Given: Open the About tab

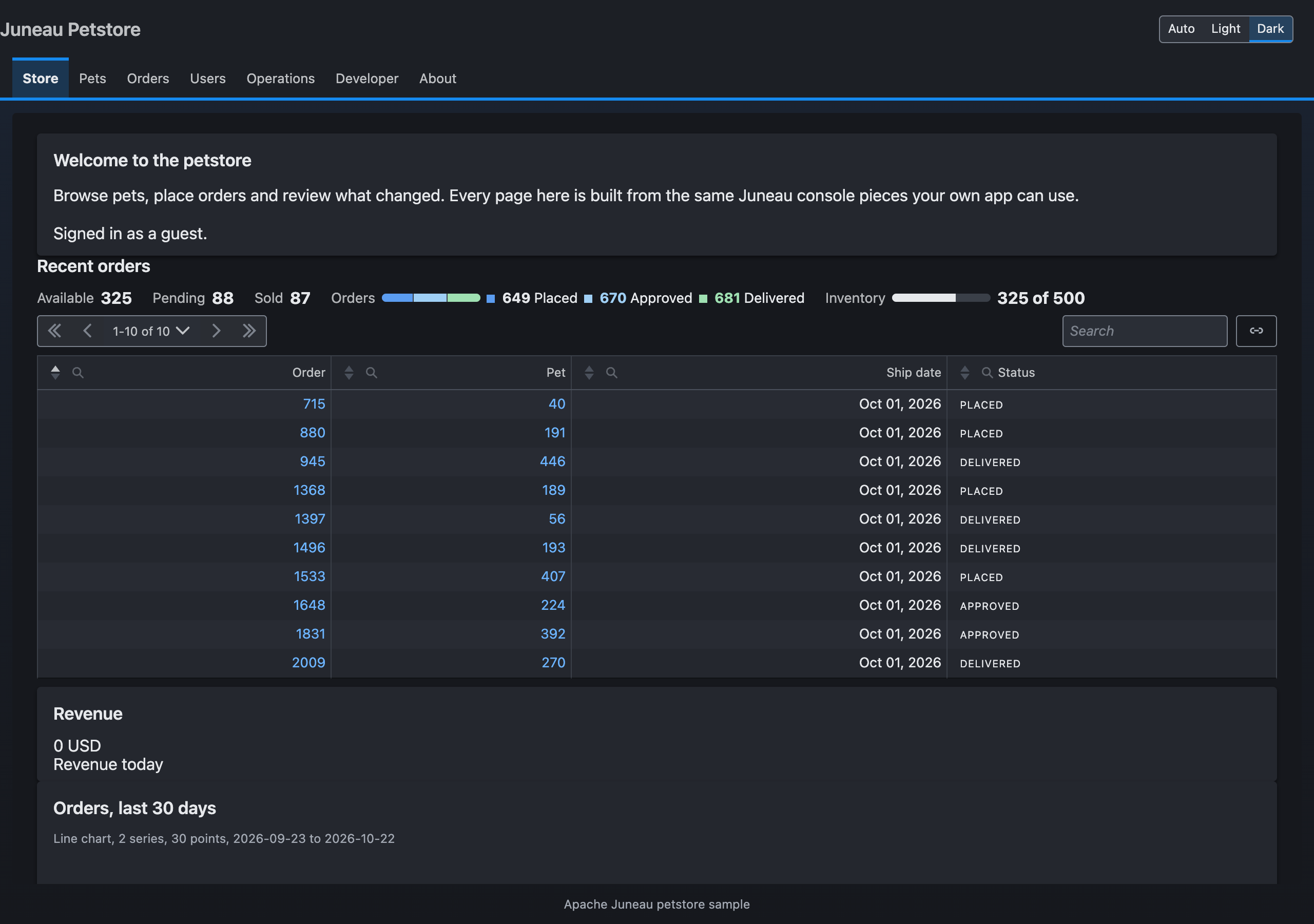Looking at the screenshot, I should pos(438,79).
